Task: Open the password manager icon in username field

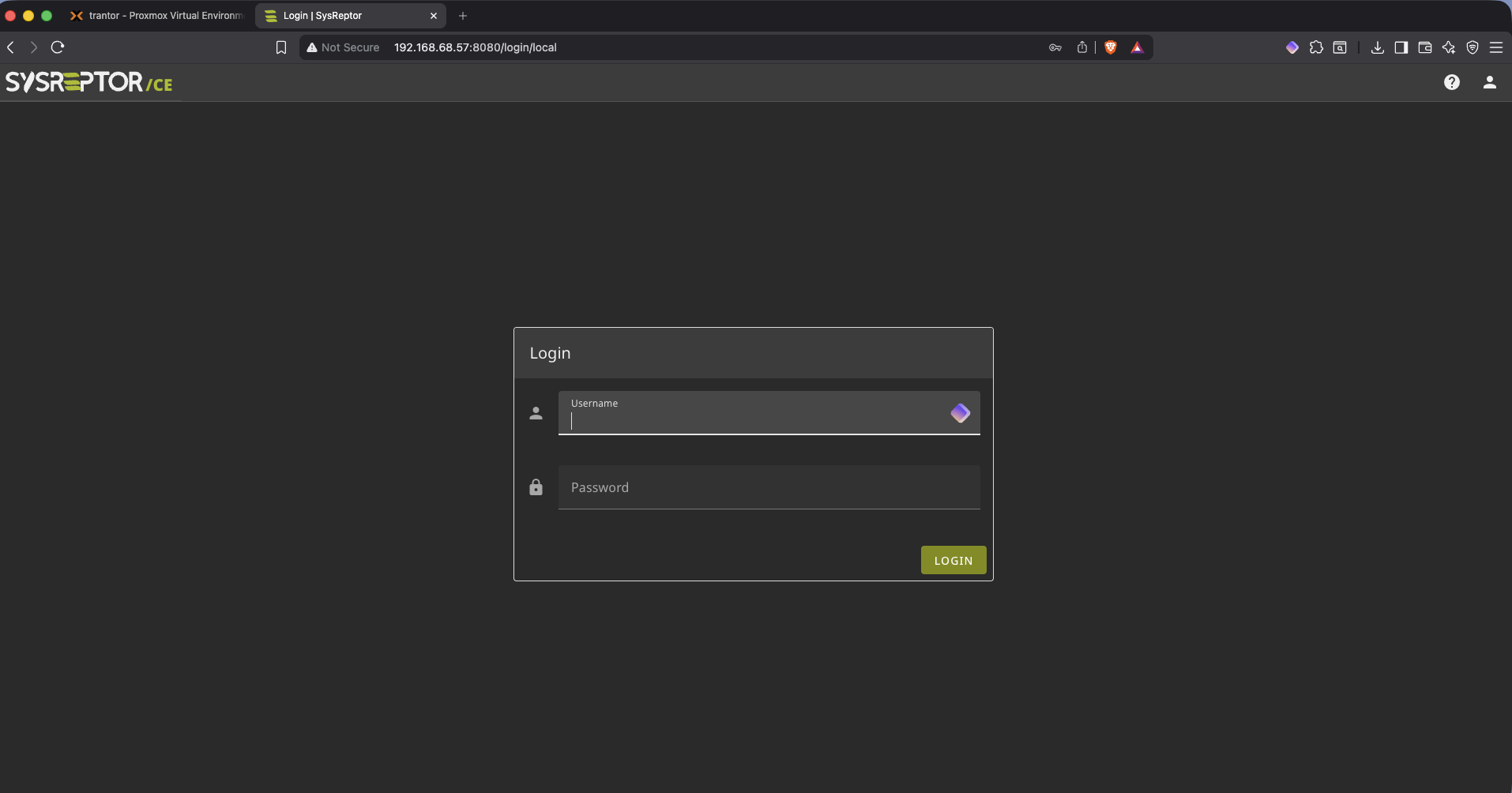Action: coord(961,413)
